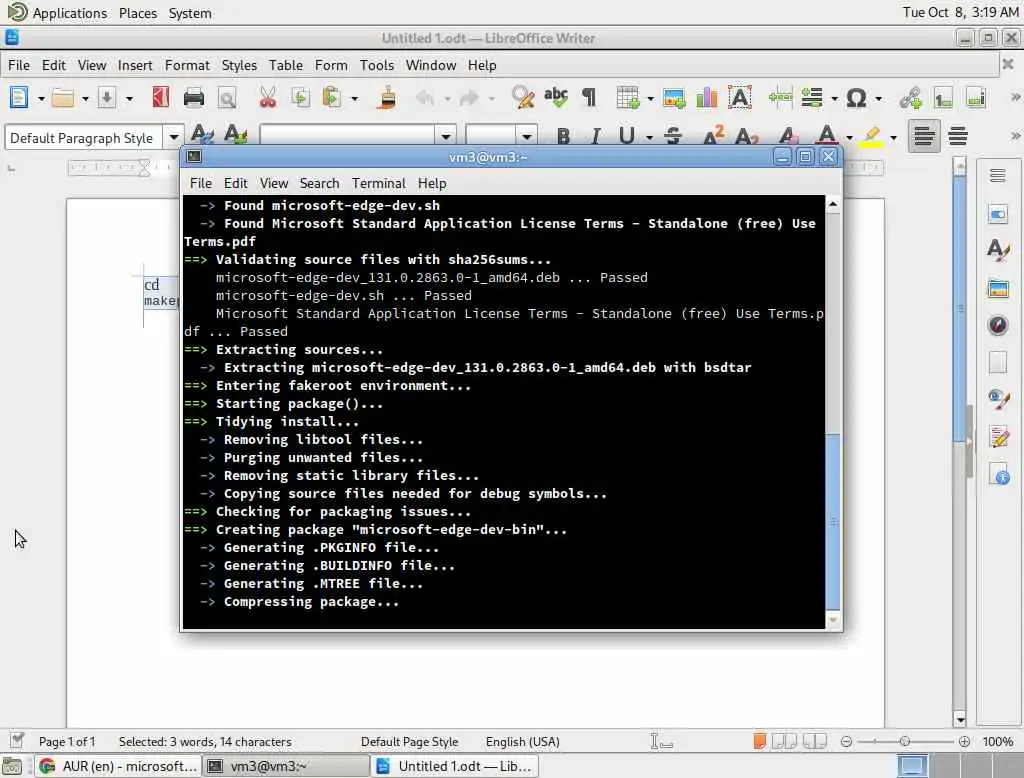
Task: Apply the yellow highlighting color
Action: click(x=871, y=136)
